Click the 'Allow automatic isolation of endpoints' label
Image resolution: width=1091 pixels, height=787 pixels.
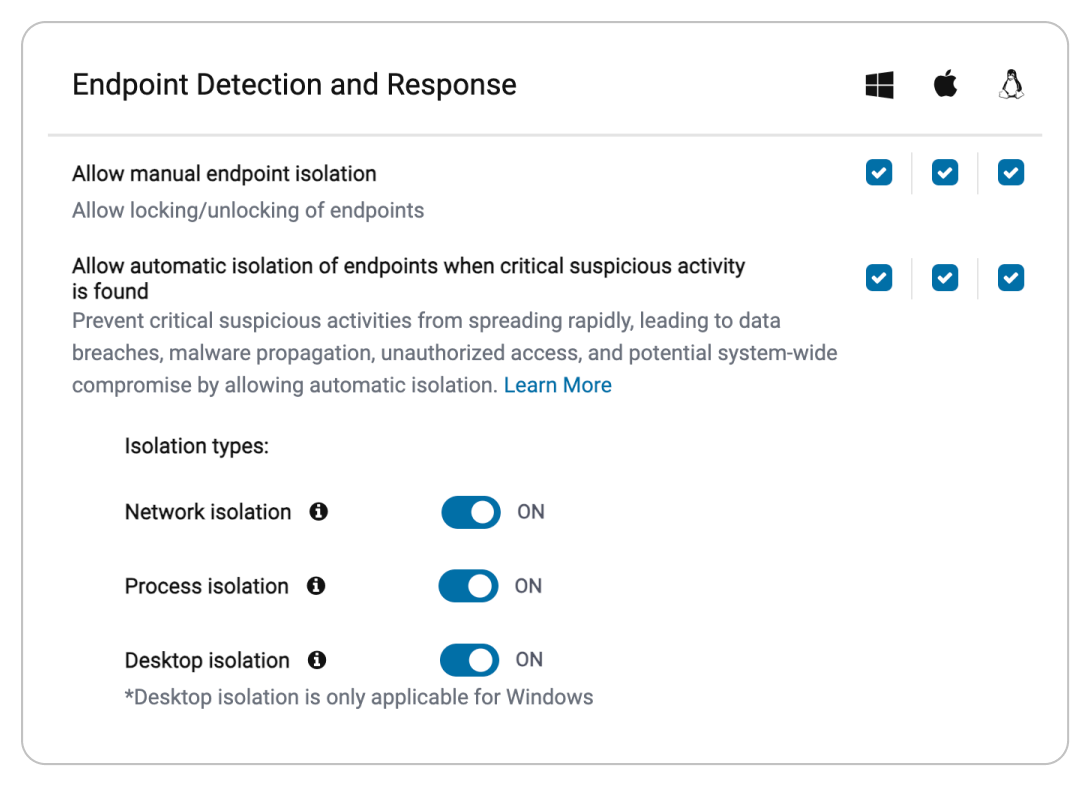(408, 278)
